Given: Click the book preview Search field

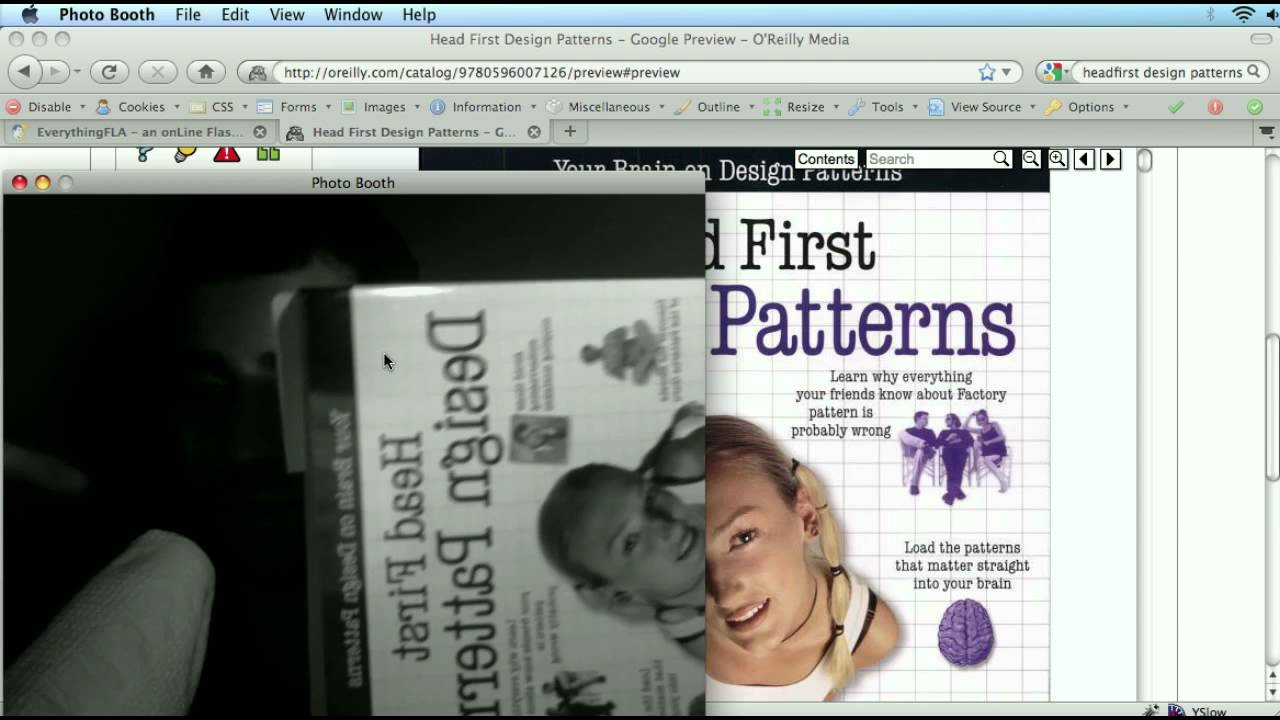Looking at the screenshot, I should 928,159.
